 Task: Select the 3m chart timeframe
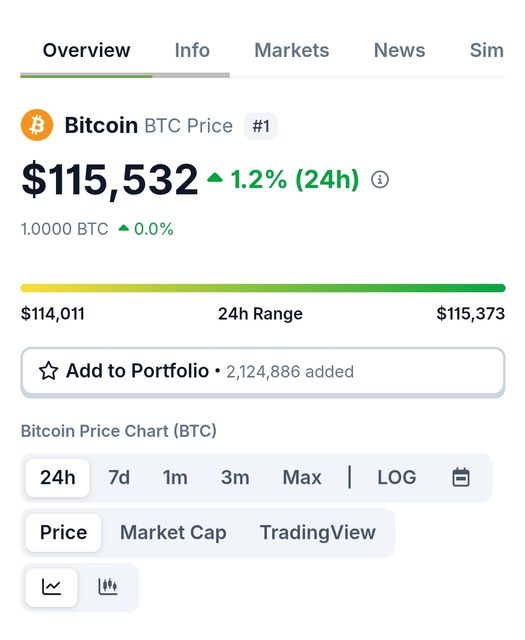pos(235,478)
